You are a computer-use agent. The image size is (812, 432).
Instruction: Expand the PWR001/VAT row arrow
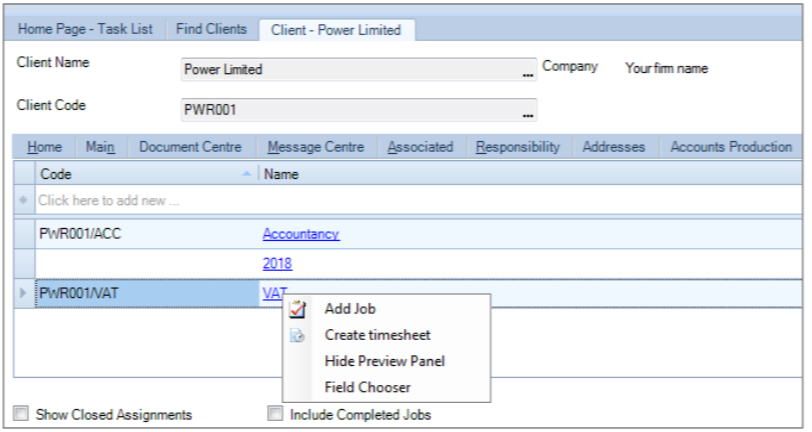tap(23, 293)
